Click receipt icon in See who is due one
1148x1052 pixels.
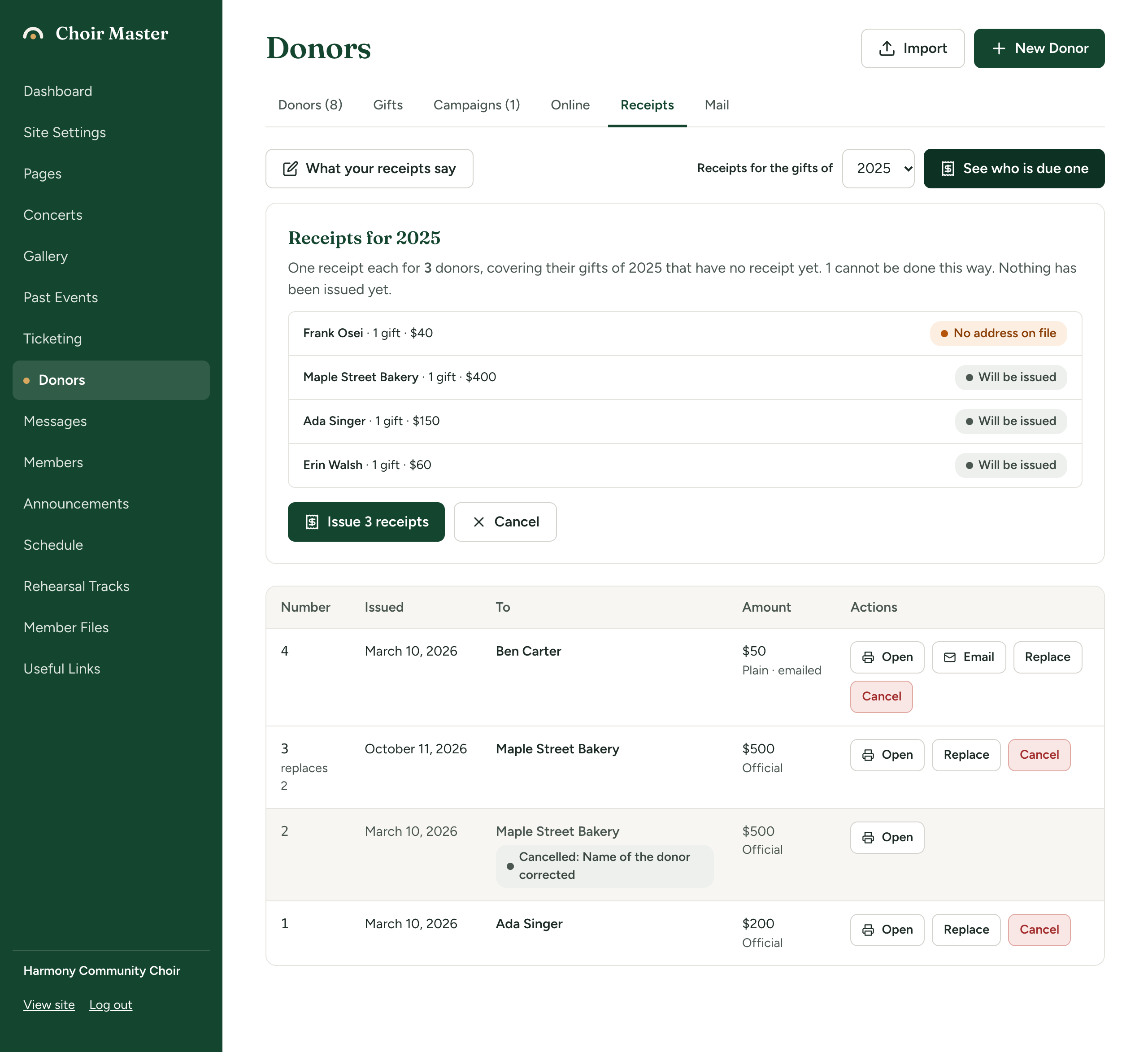click(948, 169)
